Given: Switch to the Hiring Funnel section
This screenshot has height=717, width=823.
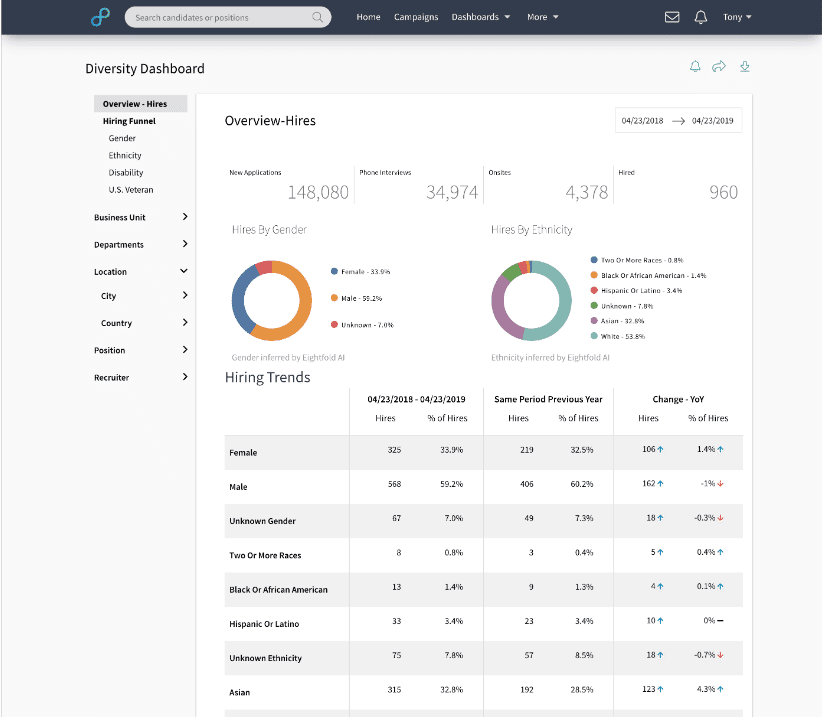Looking at the screenshot, I should 128,120.
